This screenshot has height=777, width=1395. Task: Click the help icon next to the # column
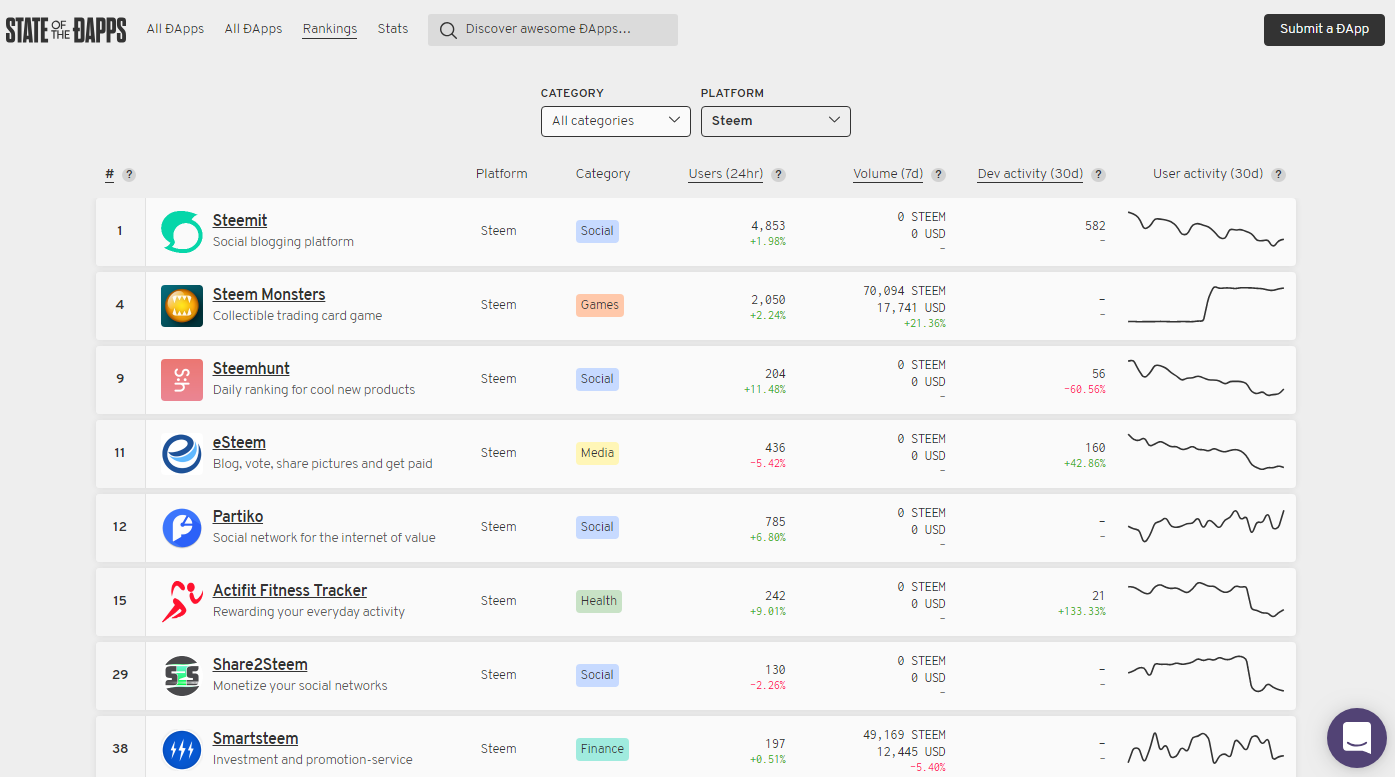coord(129,175)
